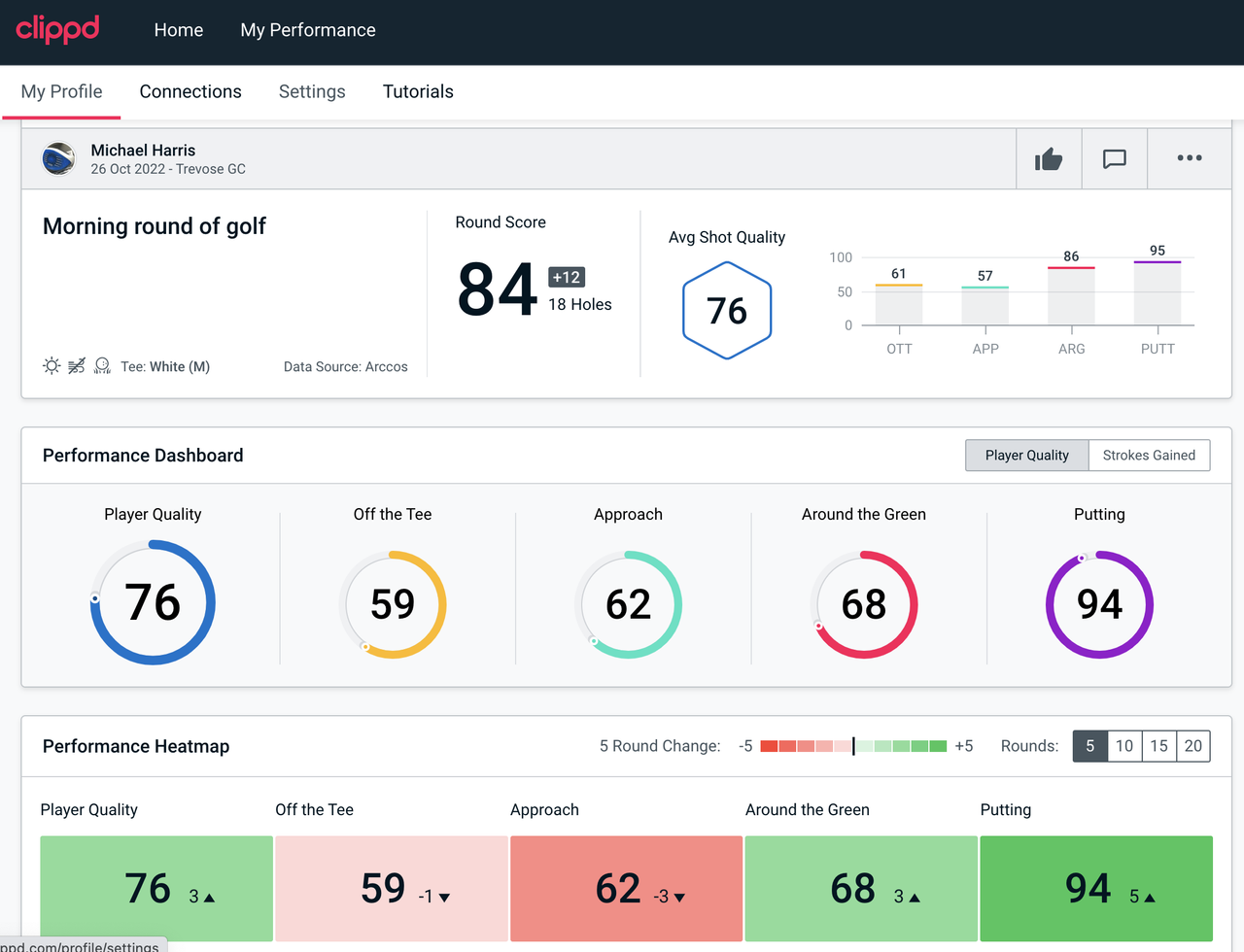This screenshot has width=1244, height=952.
Task: Open comments with speech bubble icon
Action: pyautogui.click(x=1115, y=158)
